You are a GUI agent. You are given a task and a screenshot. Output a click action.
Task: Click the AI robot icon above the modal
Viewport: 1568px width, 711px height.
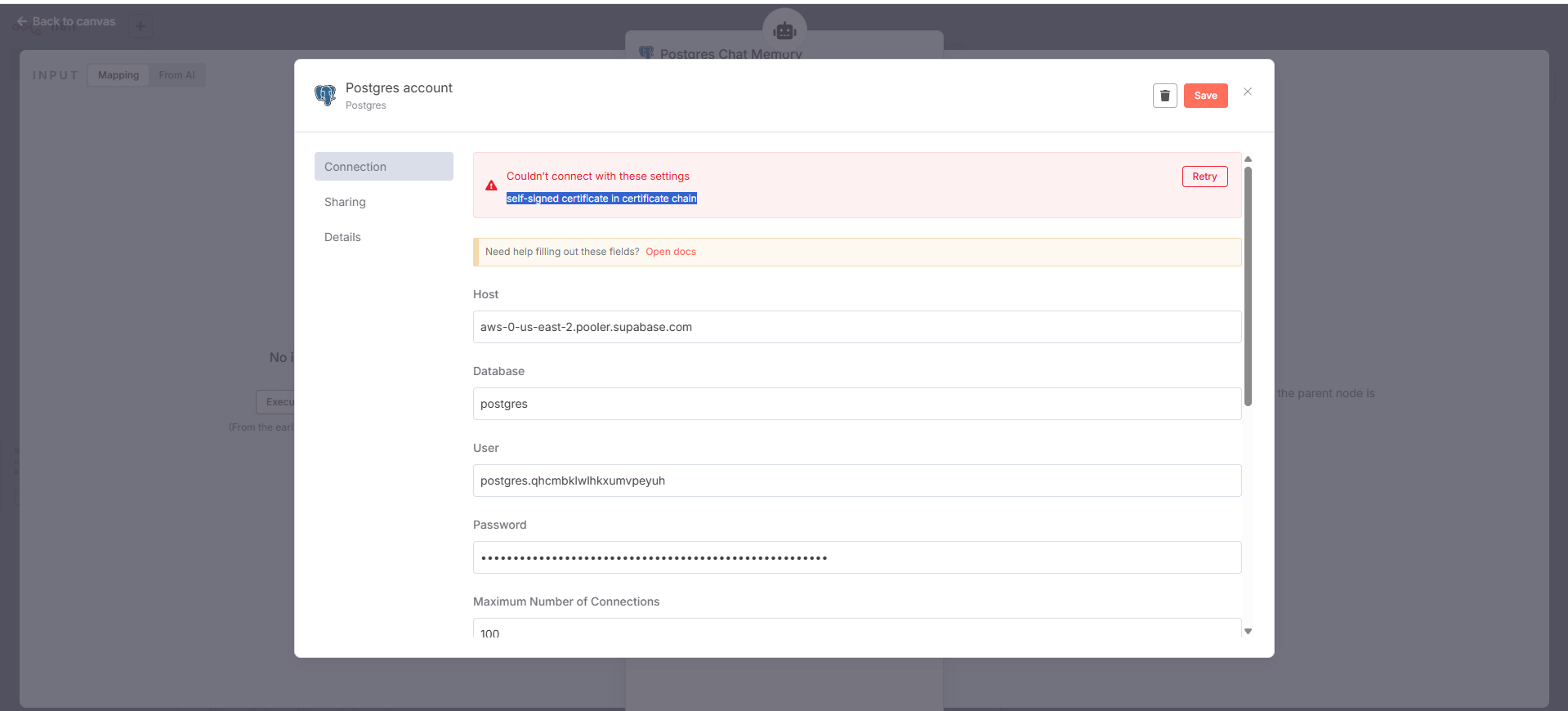(x=784, y=31)
